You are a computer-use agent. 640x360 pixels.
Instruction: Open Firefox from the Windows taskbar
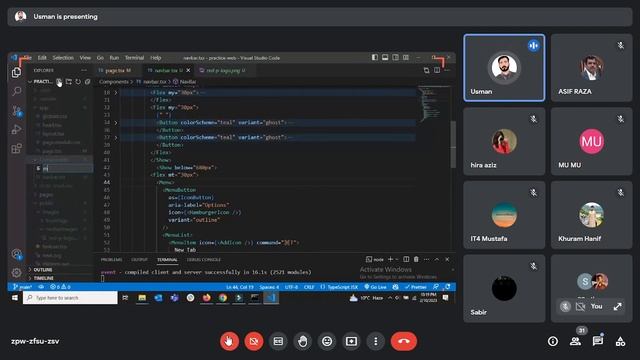coord(207,298)
